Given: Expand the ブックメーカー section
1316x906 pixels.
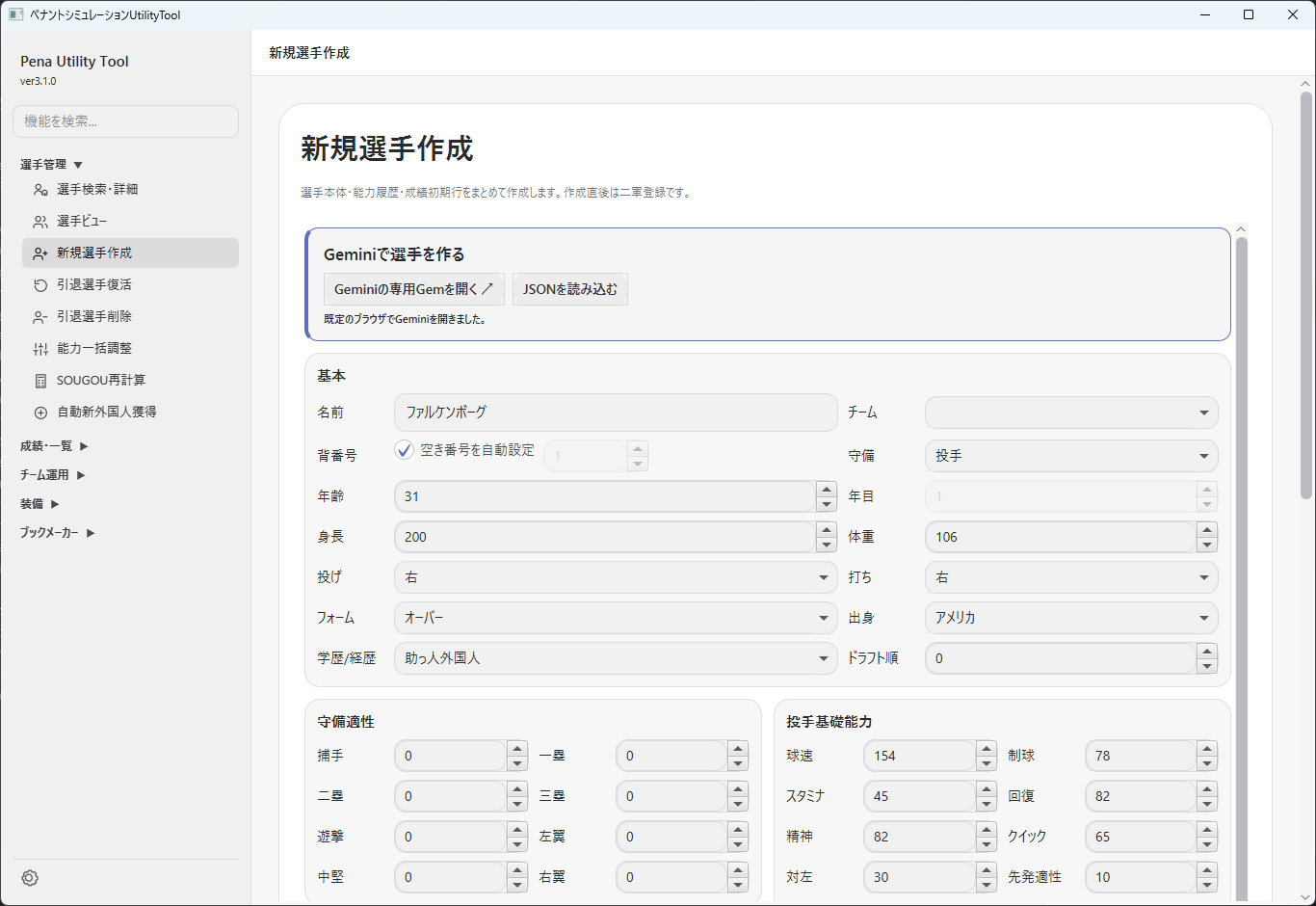Looking at the screenshot, I should click(x=58, y=533).
